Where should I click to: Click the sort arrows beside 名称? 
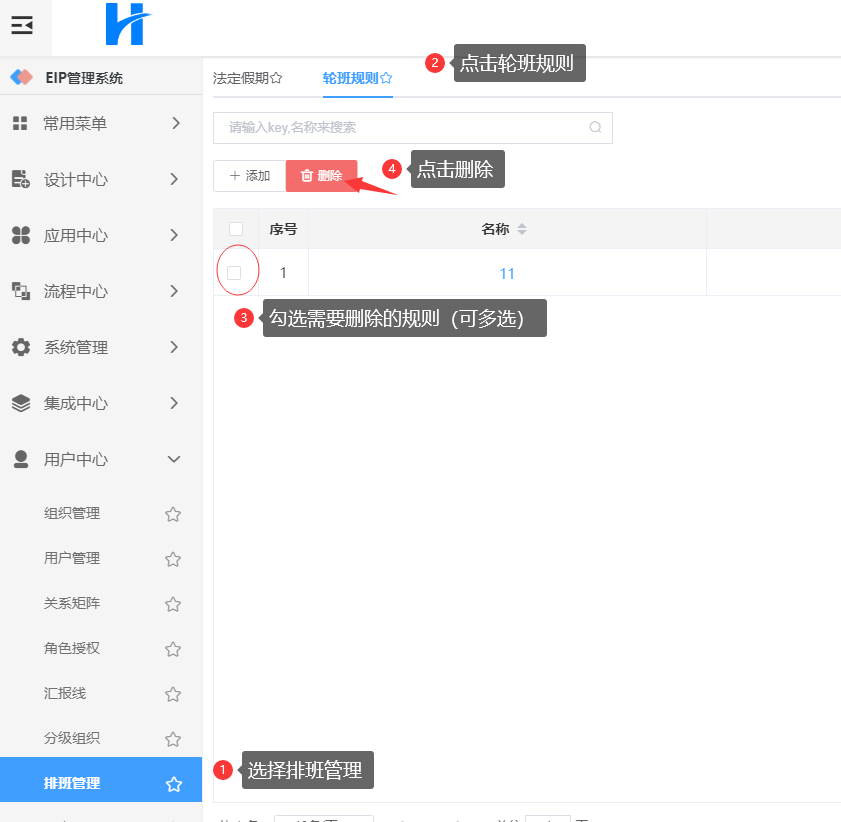point(521,229)
